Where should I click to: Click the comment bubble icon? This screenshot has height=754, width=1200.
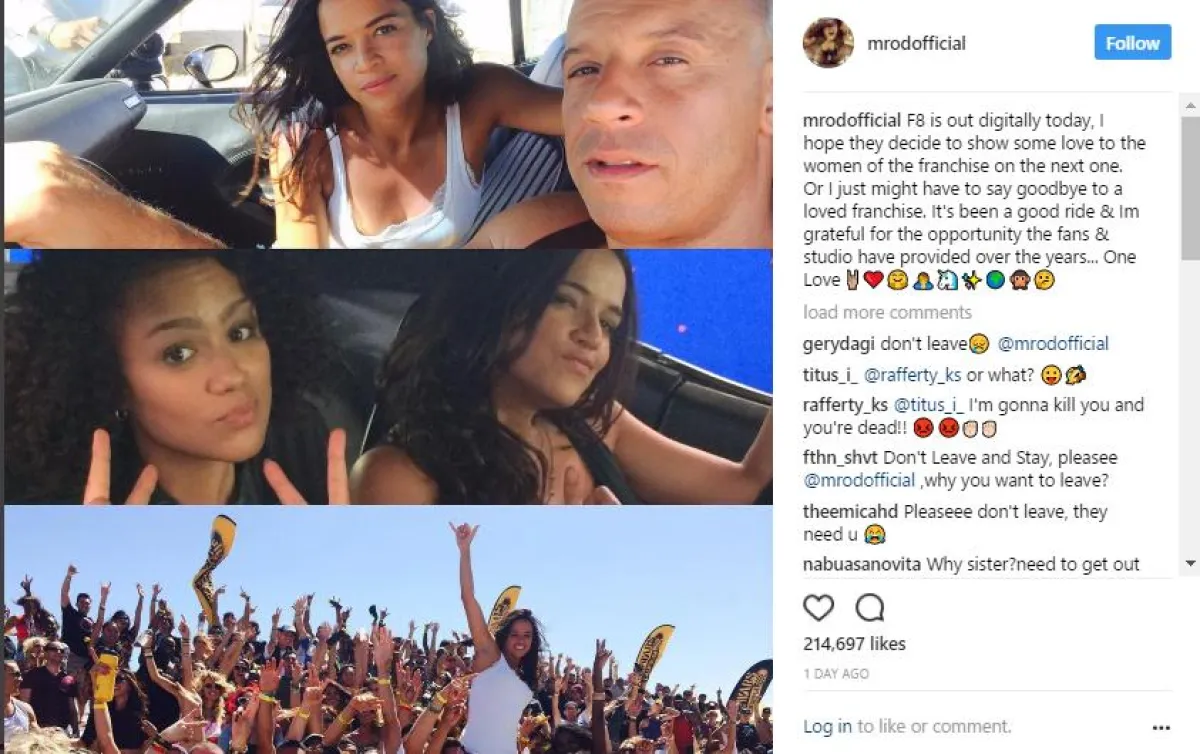click(870, 608)
